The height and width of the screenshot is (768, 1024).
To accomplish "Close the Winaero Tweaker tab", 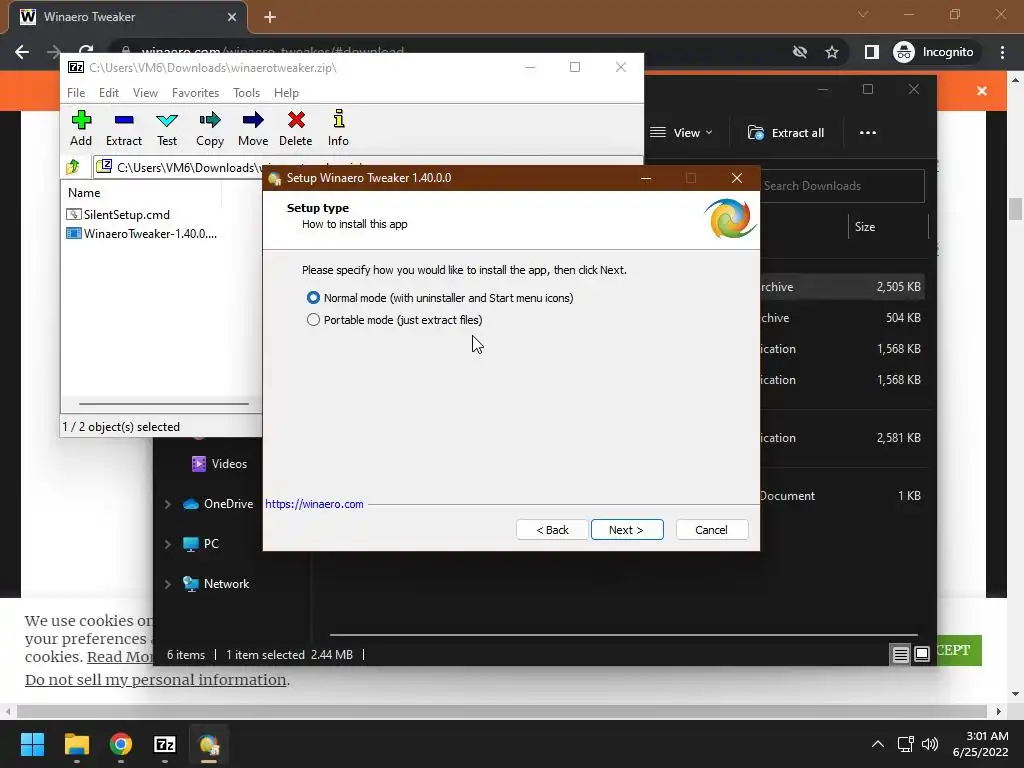I will point(232,17).
